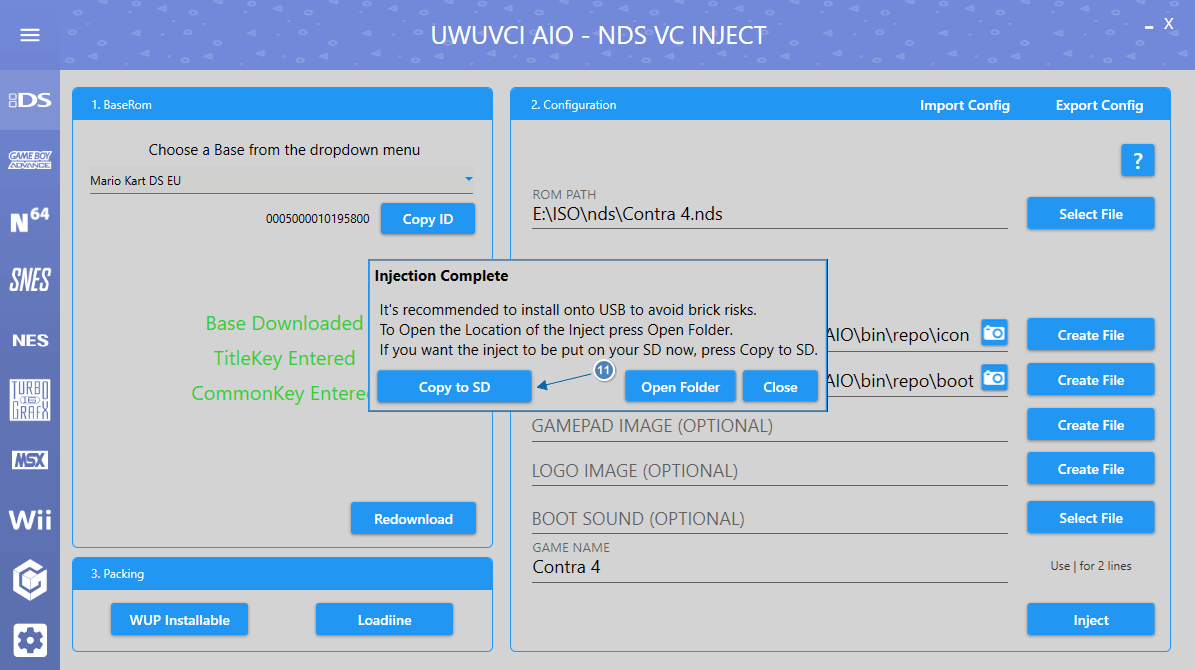Open the GameCube inject icon
Viewport: 1195px width, 670px height.
[x=30, y=580]
